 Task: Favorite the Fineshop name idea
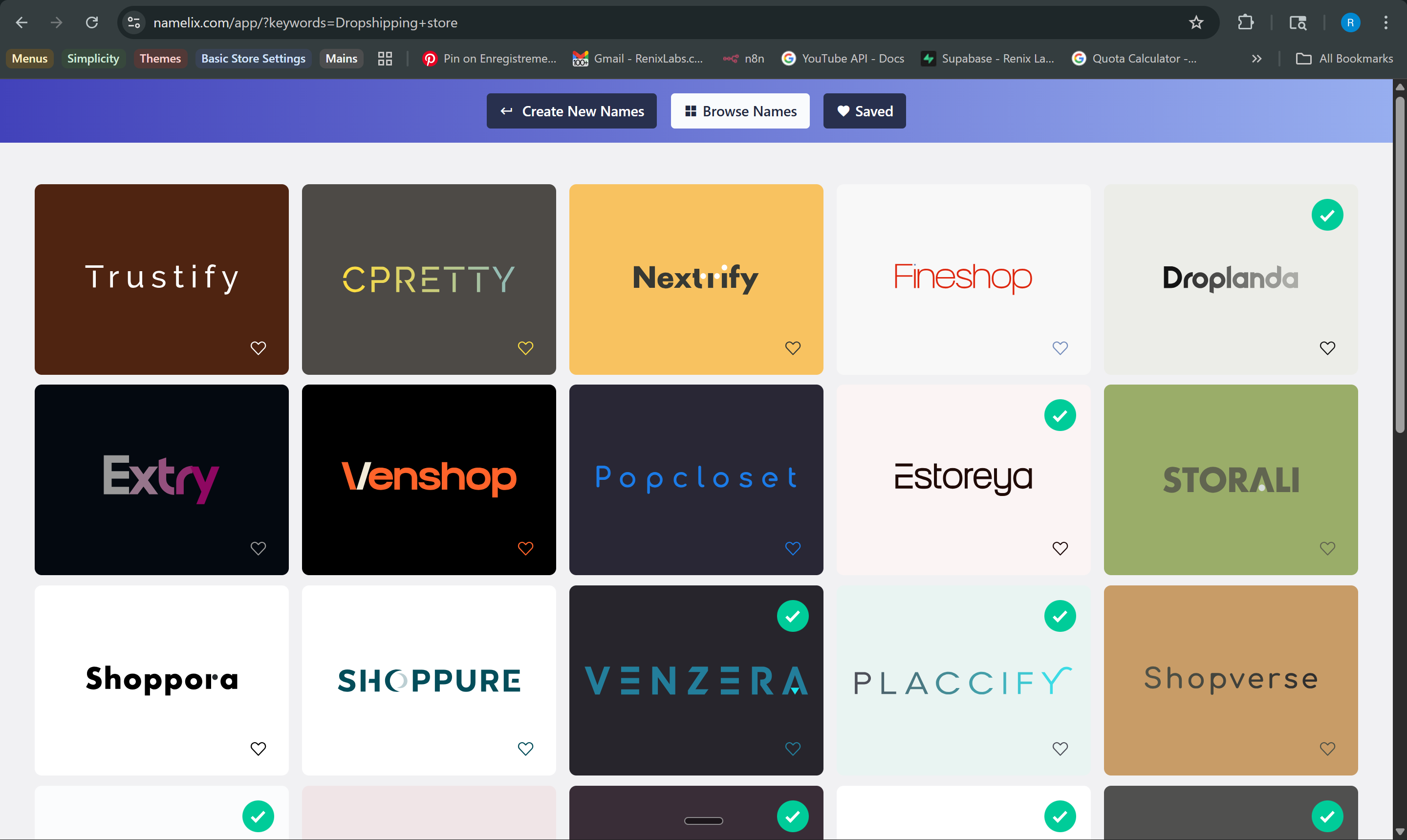[1060, 347]
